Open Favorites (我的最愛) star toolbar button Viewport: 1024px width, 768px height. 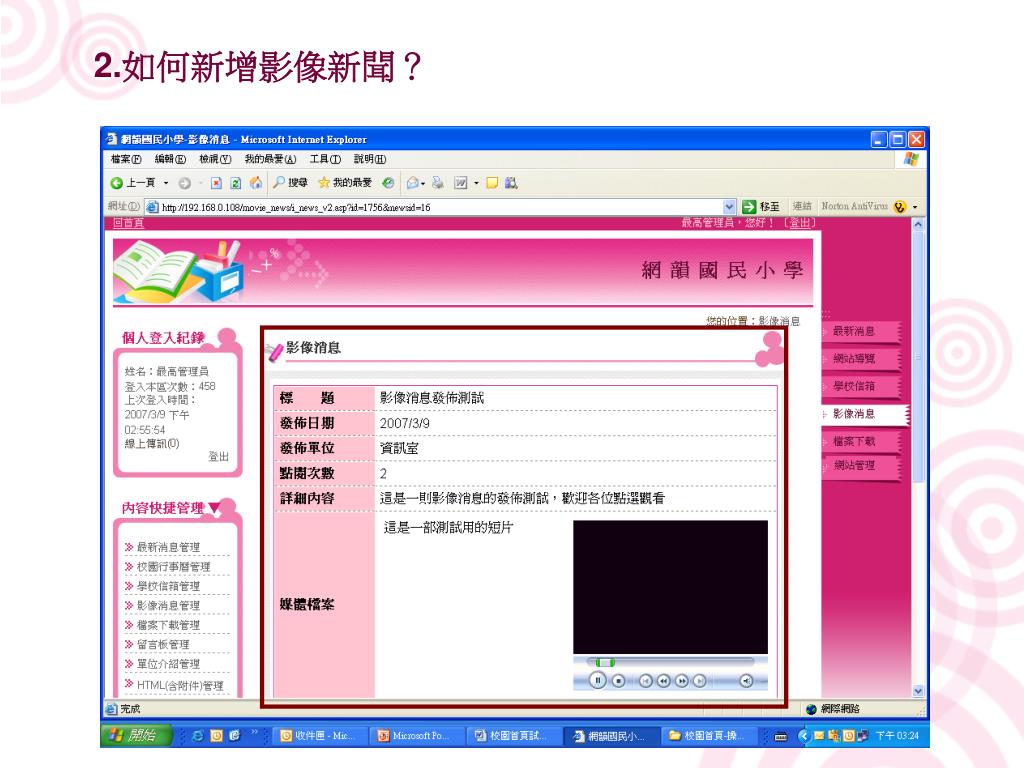click(x=344, y=183)
